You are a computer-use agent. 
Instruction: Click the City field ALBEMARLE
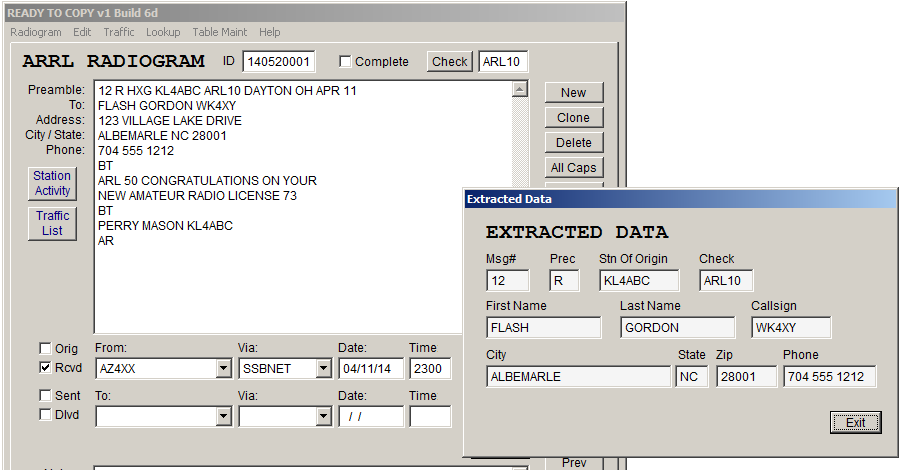coord(578,377)
